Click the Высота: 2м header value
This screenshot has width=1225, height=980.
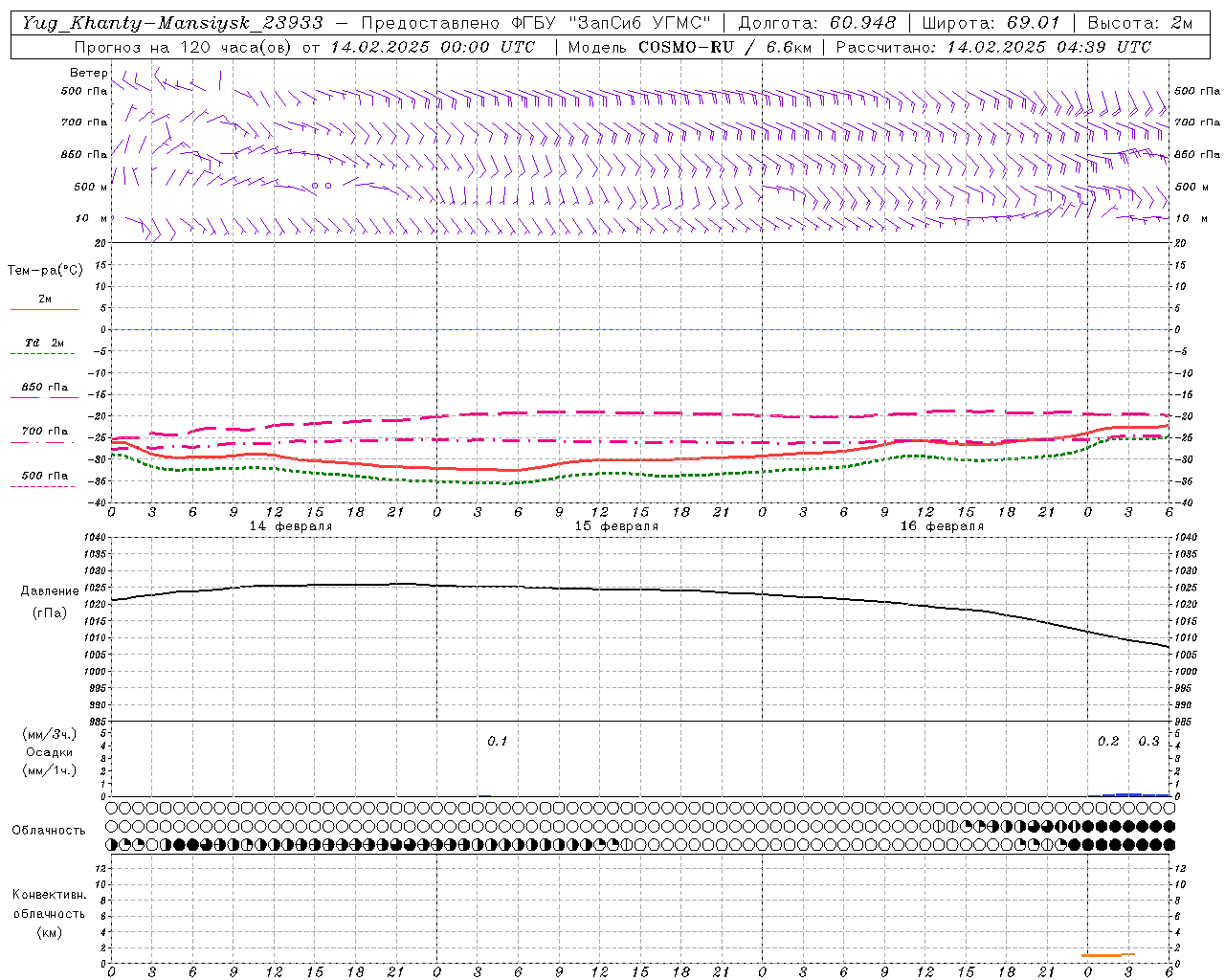1140,23
